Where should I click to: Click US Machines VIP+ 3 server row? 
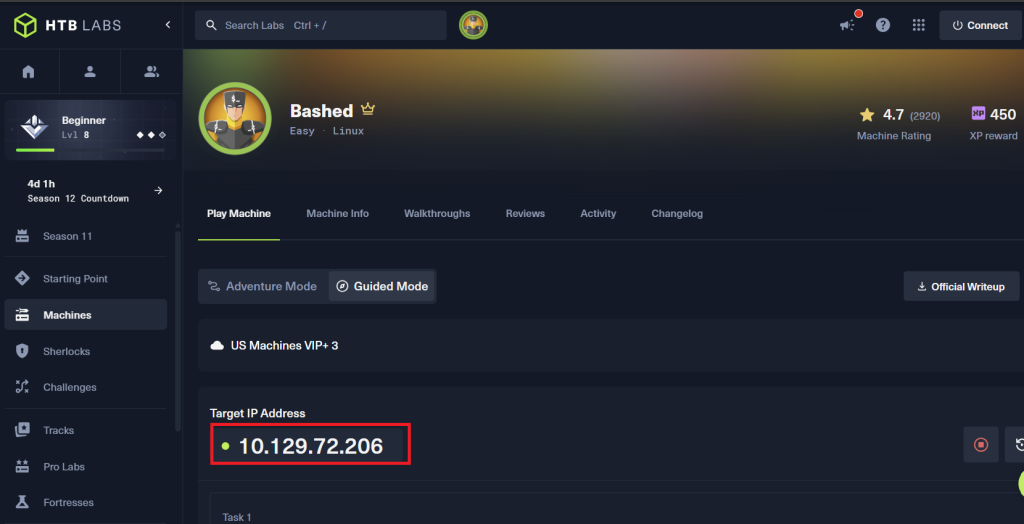coord(611,345)
